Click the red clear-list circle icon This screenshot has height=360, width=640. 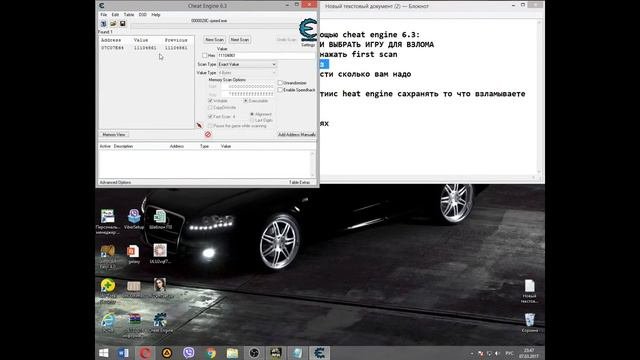208,134
